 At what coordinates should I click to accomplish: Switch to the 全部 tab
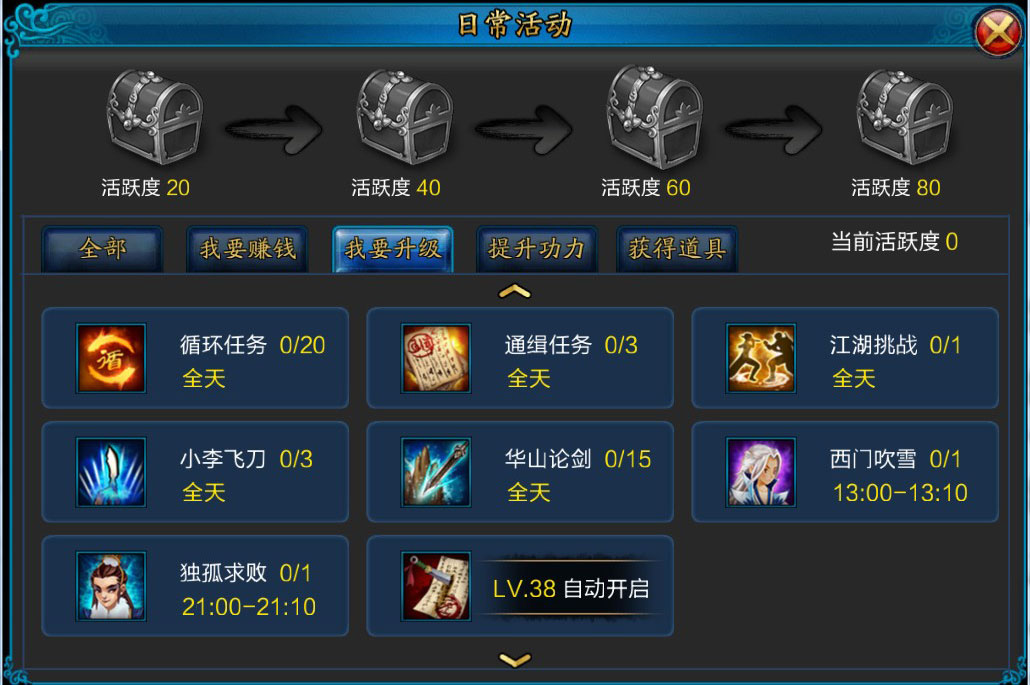[x=102, y=249]
